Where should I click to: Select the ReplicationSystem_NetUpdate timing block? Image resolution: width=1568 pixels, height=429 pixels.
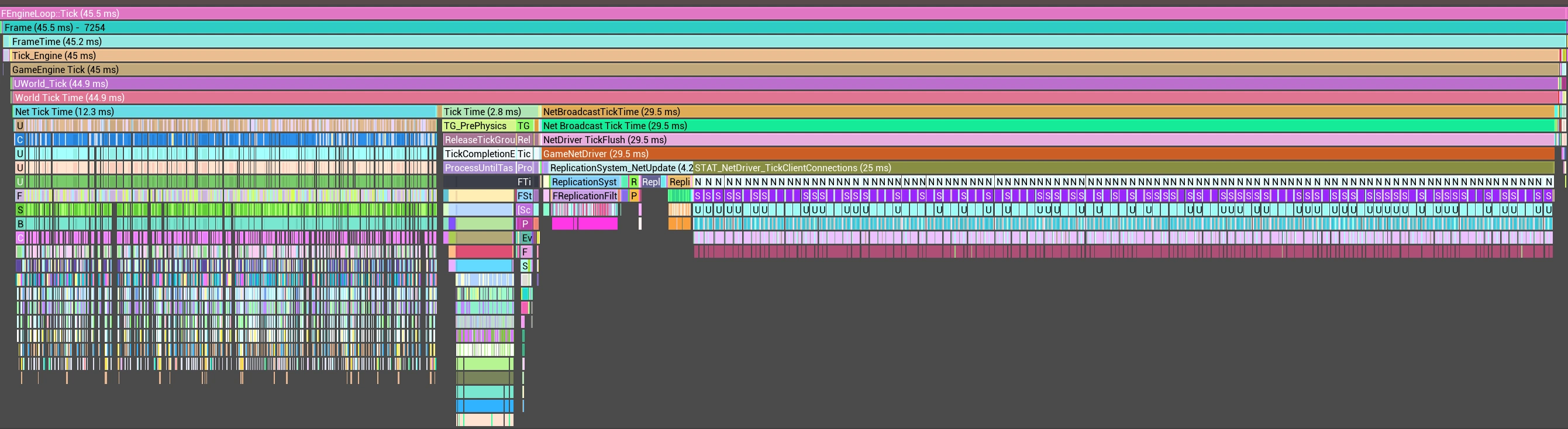[x=621, y=167]
